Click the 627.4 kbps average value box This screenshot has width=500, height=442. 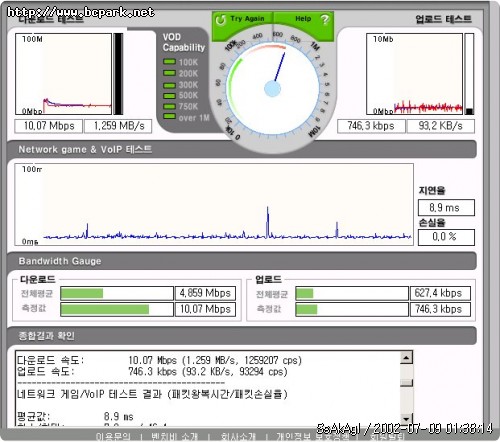tap(440, 293)
